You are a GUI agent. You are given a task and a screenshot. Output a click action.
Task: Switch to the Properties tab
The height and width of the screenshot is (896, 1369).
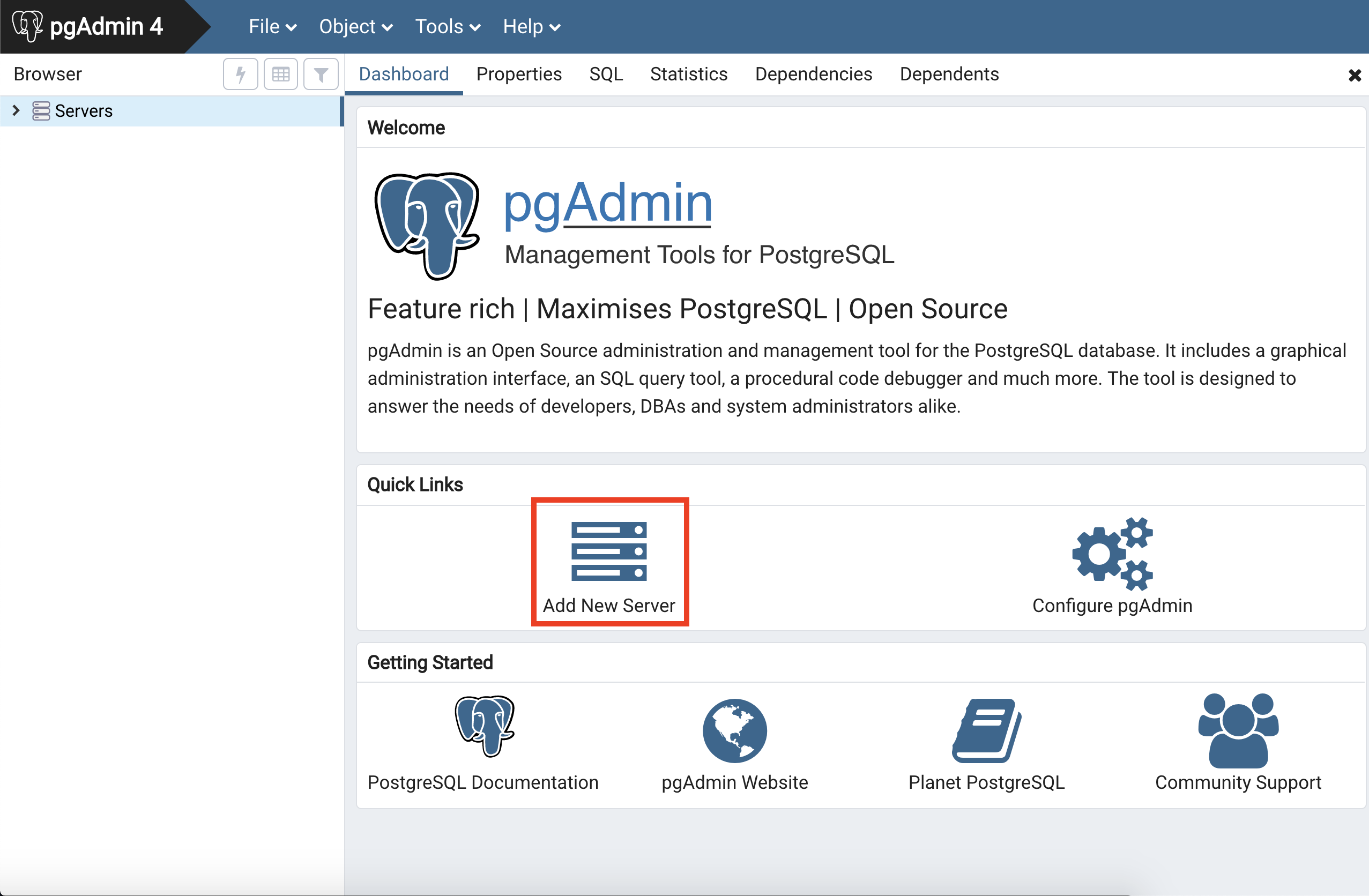tap(519, 74)
